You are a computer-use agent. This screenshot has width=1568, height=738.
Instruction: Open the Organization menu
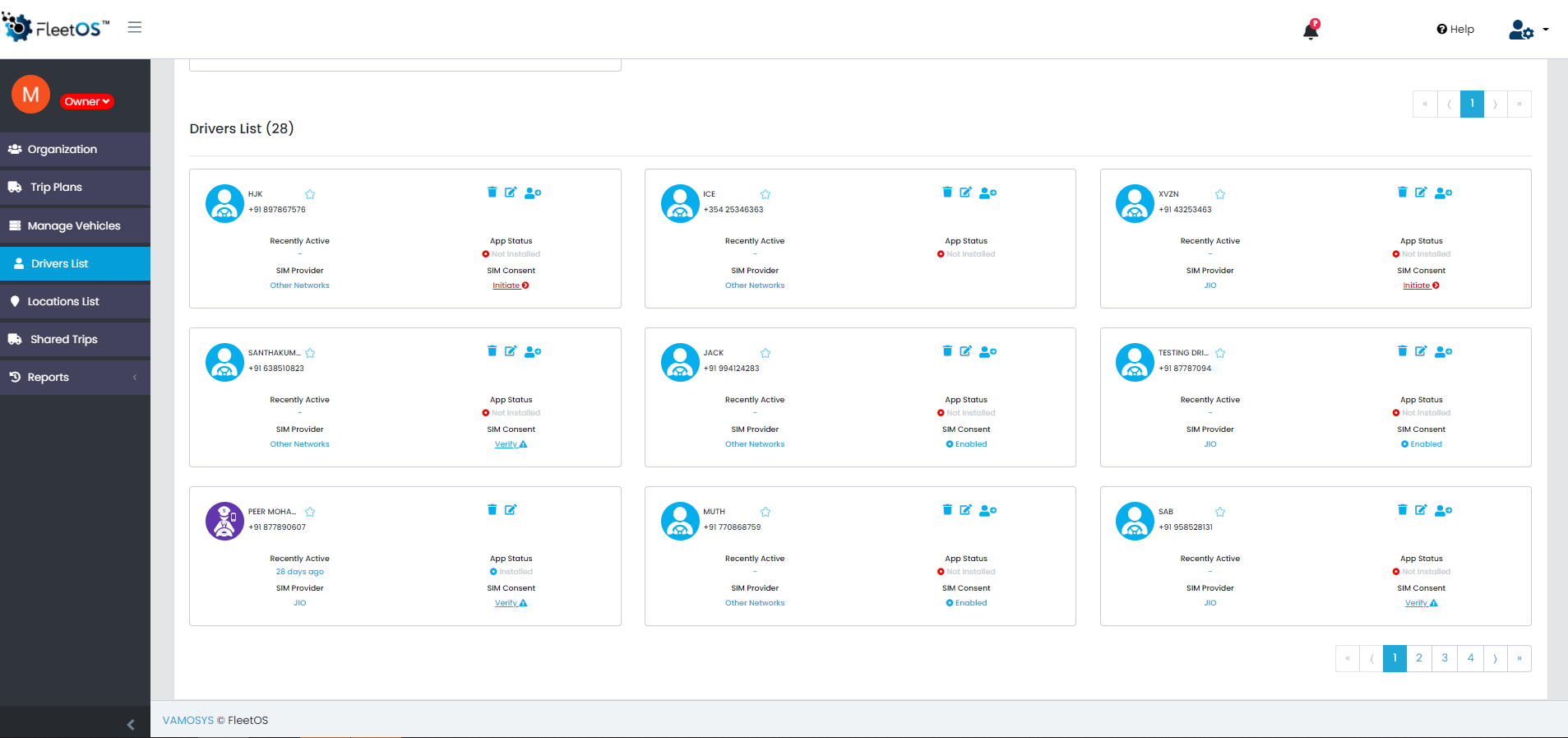(75, 149)
